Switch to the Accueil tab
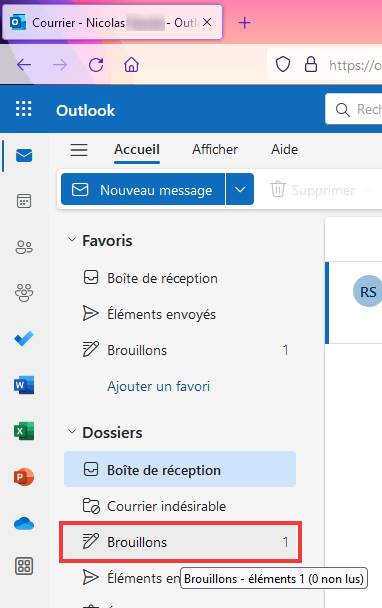Screen dimensions: 382x608 (137, 150)
